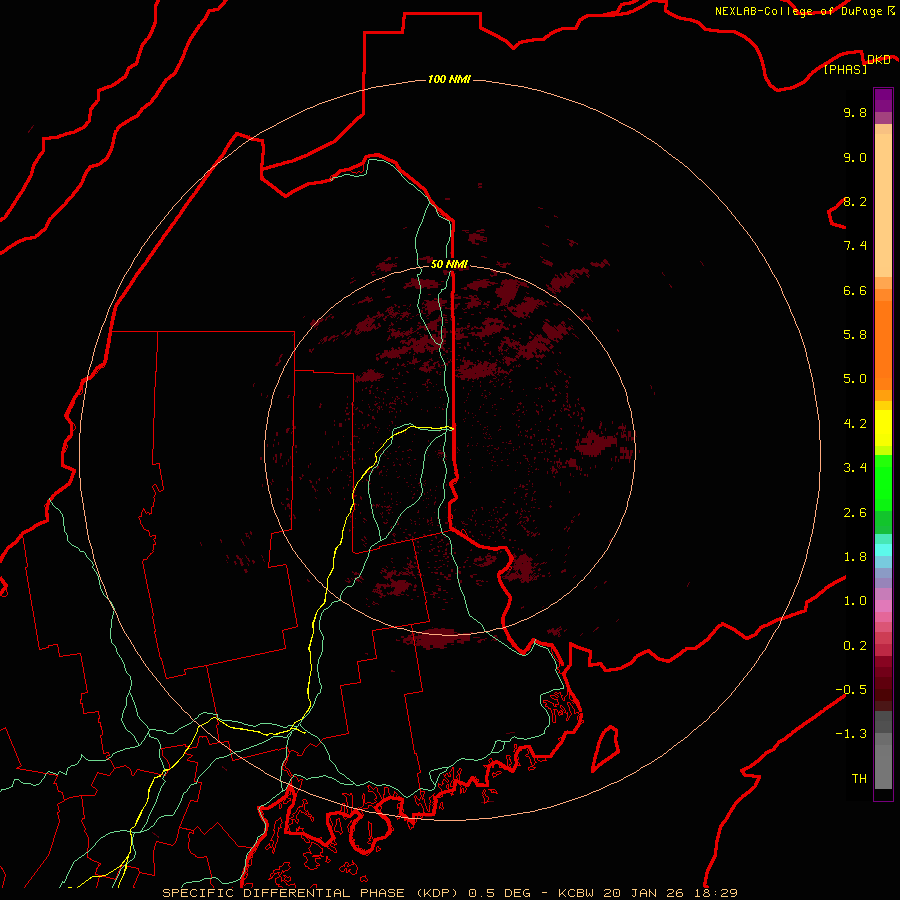This screenshot has width=900, height=900.
Task: Click the -1.3 value on color scale
Action: (x=851, y=734)
